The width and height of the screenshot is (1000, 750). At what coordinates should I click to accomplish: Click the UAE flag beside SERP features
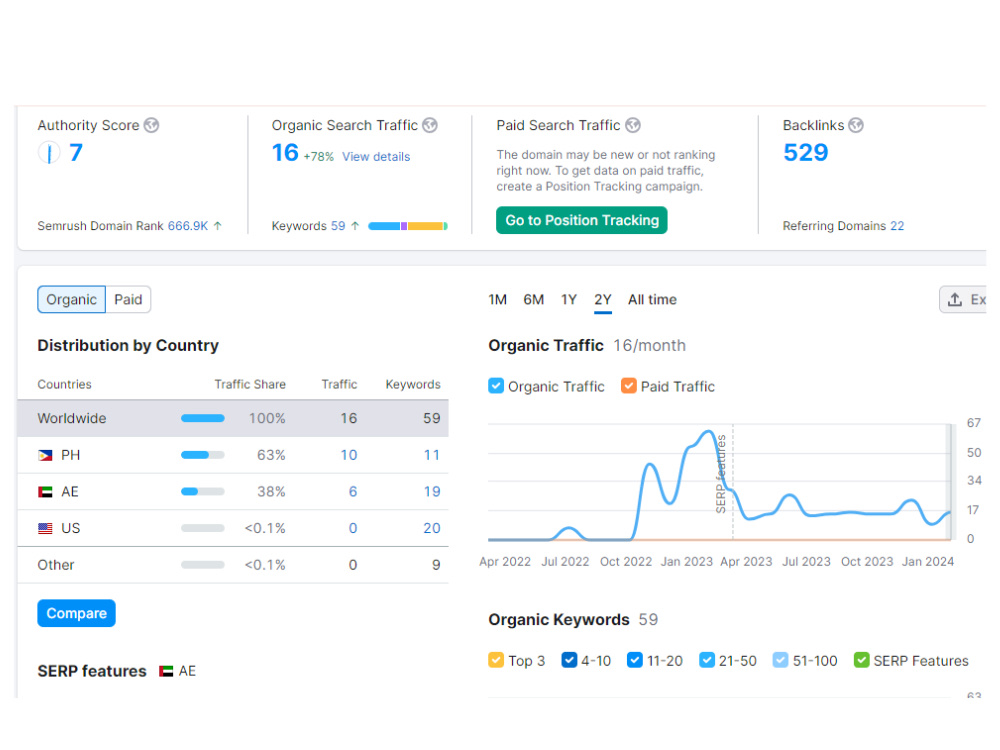166,671
